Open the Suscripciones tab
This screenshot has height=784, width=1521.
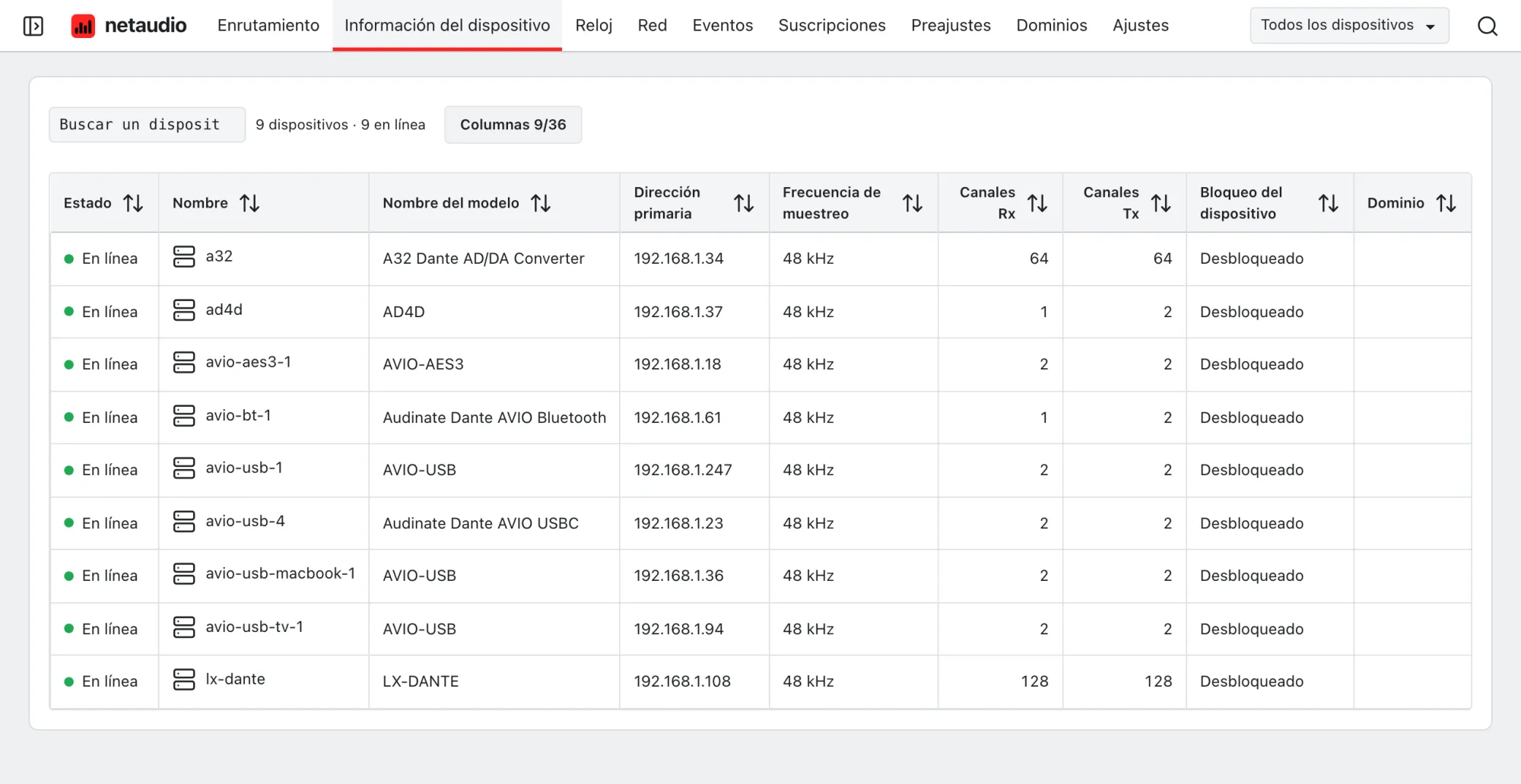pos(832,25)
